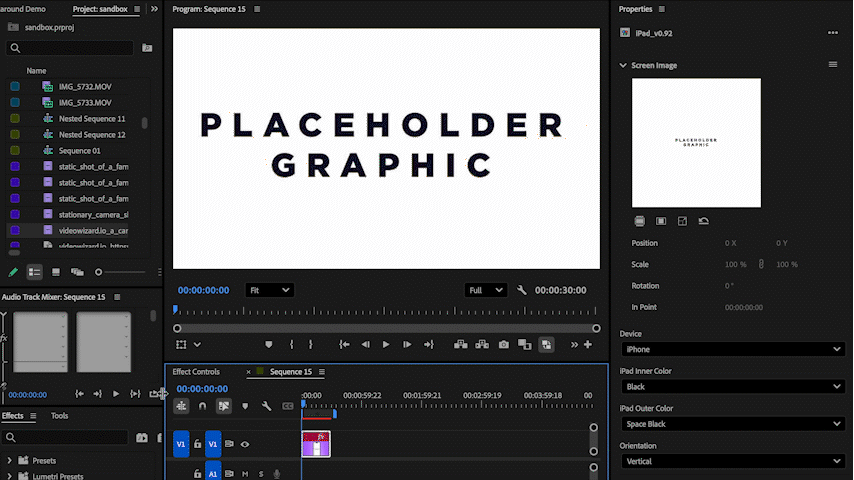Open Timeline display settings wrench

[x=266, y=406]
